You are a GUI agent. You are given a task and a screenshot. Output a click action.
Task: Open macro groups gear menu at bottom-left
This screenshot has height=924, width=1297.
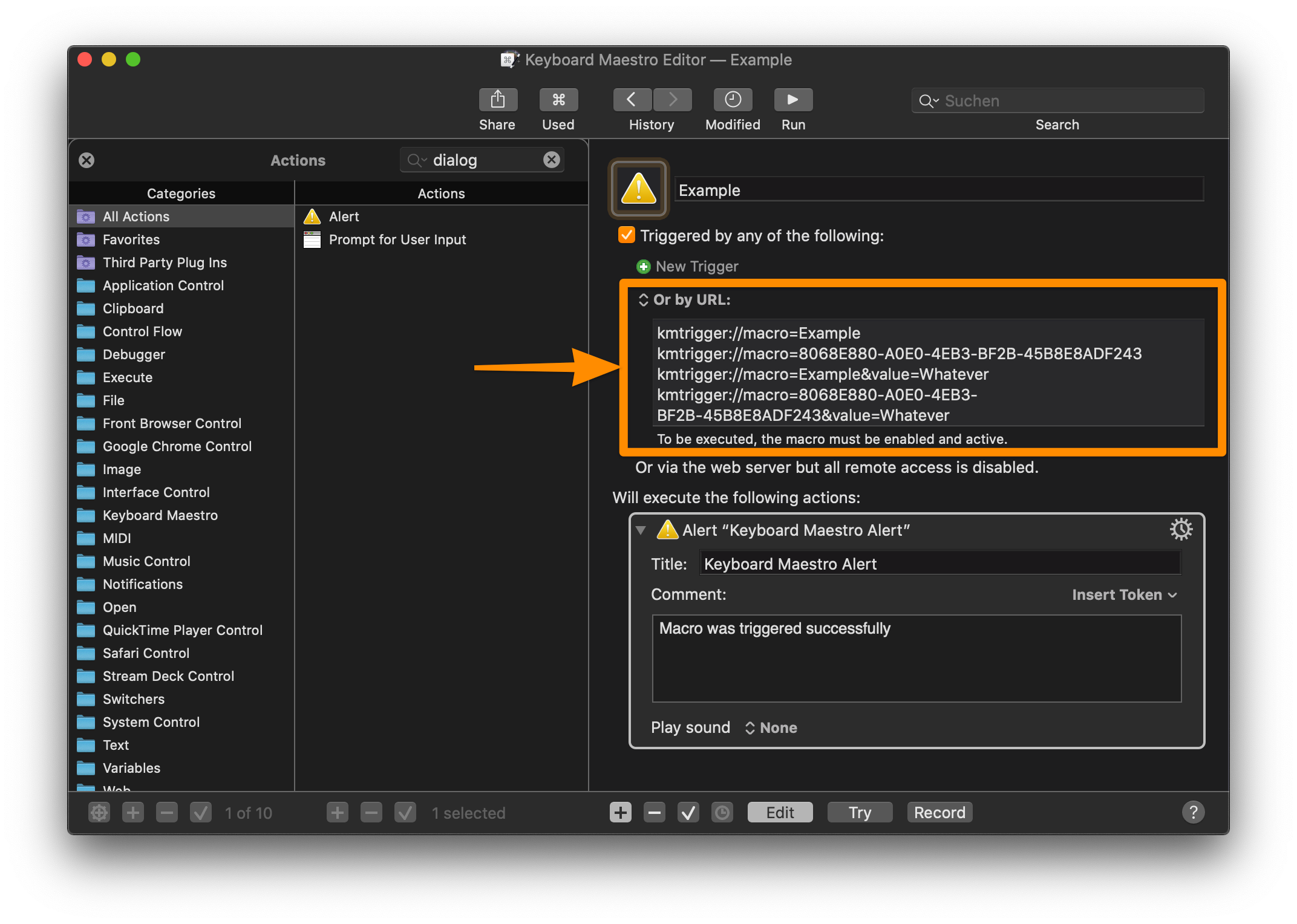point(99,813)
